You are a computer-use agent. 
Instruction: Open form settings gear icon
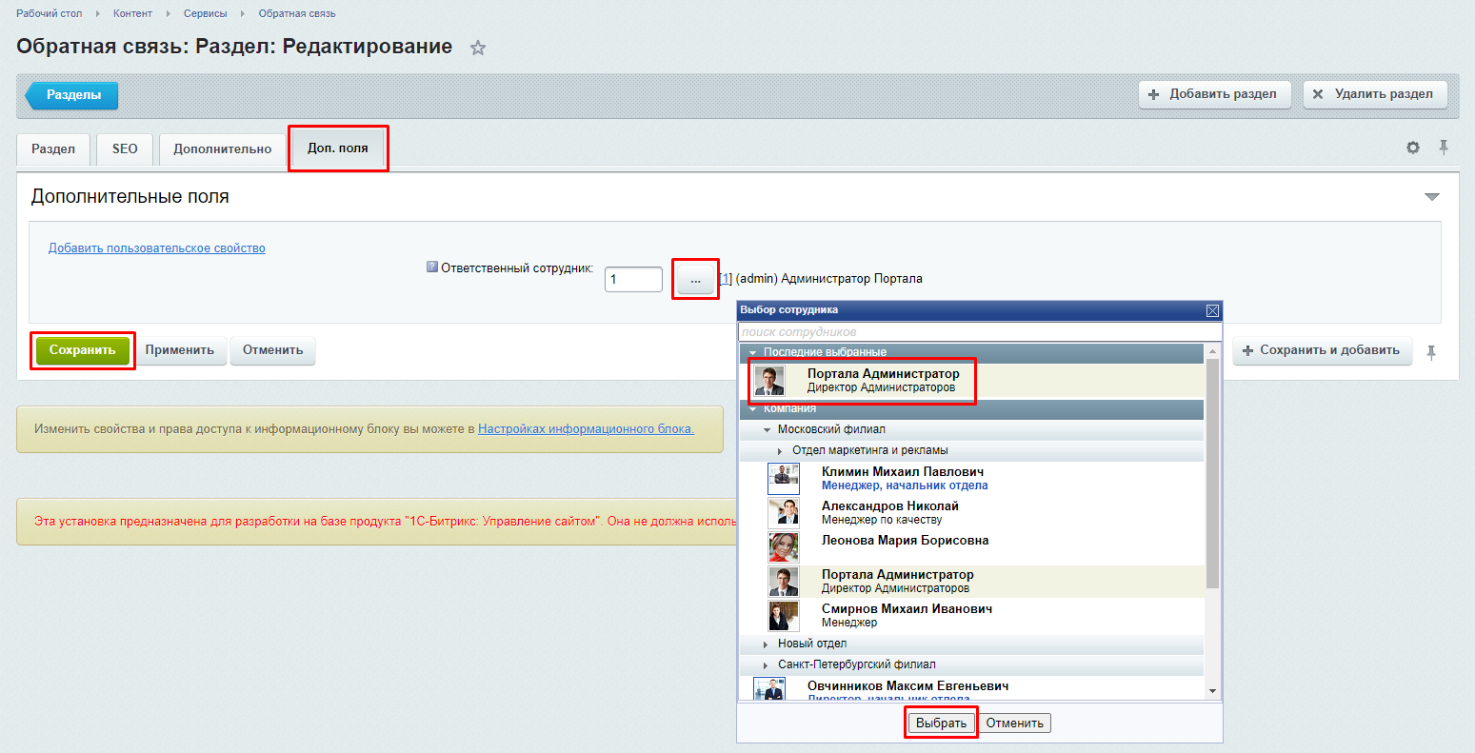[1413, 147]
